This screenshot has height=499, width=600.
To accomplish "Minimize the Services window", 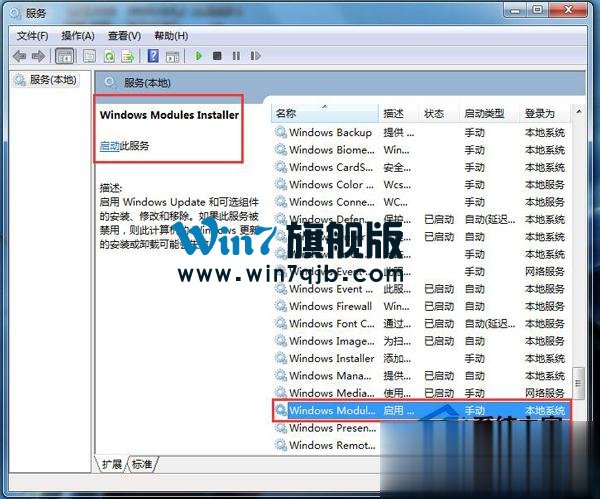I will [515, 10].
